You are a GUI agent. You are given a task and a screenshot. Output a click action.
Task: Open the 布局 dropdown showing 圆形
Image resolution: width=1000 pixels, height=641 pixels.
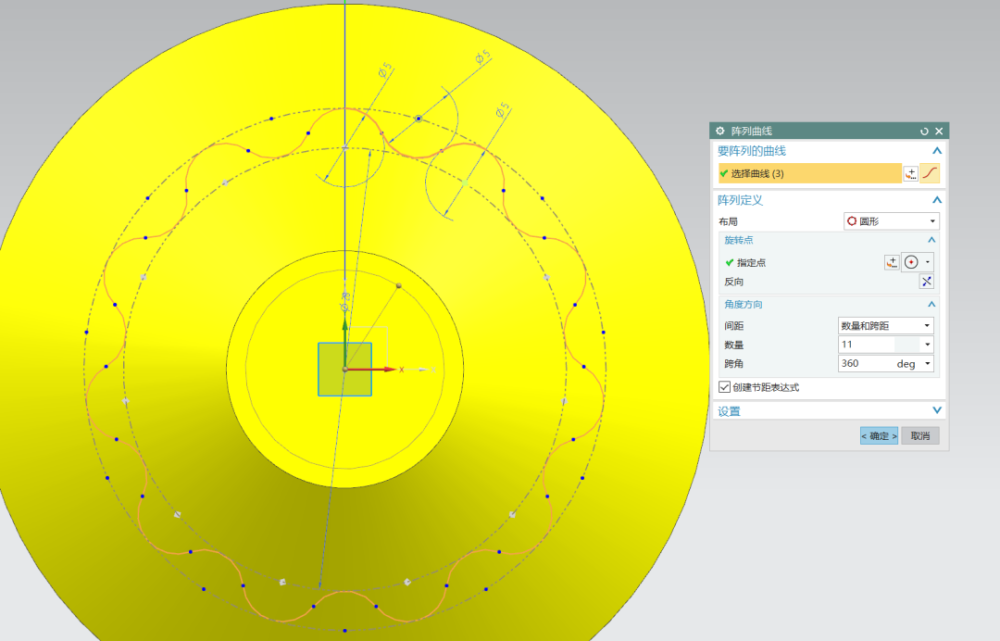click(x=891, y=221)
